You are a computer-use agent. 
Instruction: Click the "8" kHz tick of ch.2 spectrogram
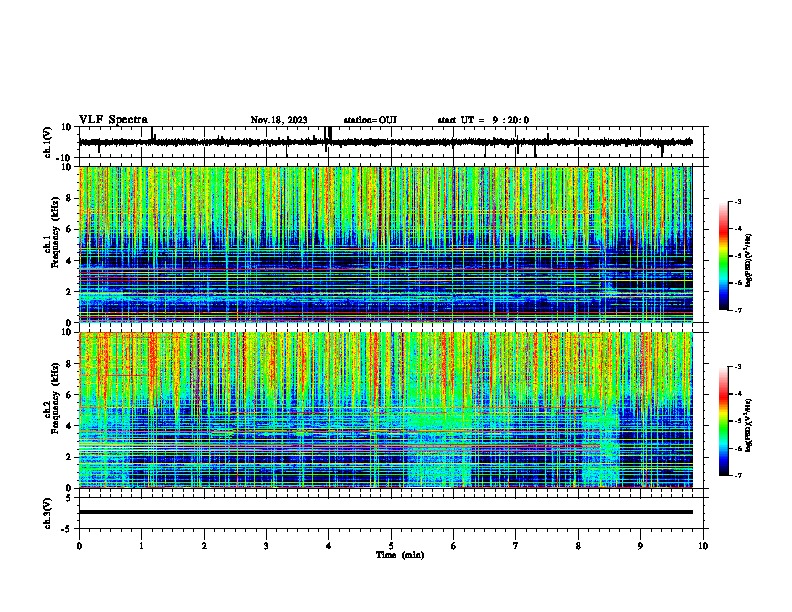pos(69,364)
